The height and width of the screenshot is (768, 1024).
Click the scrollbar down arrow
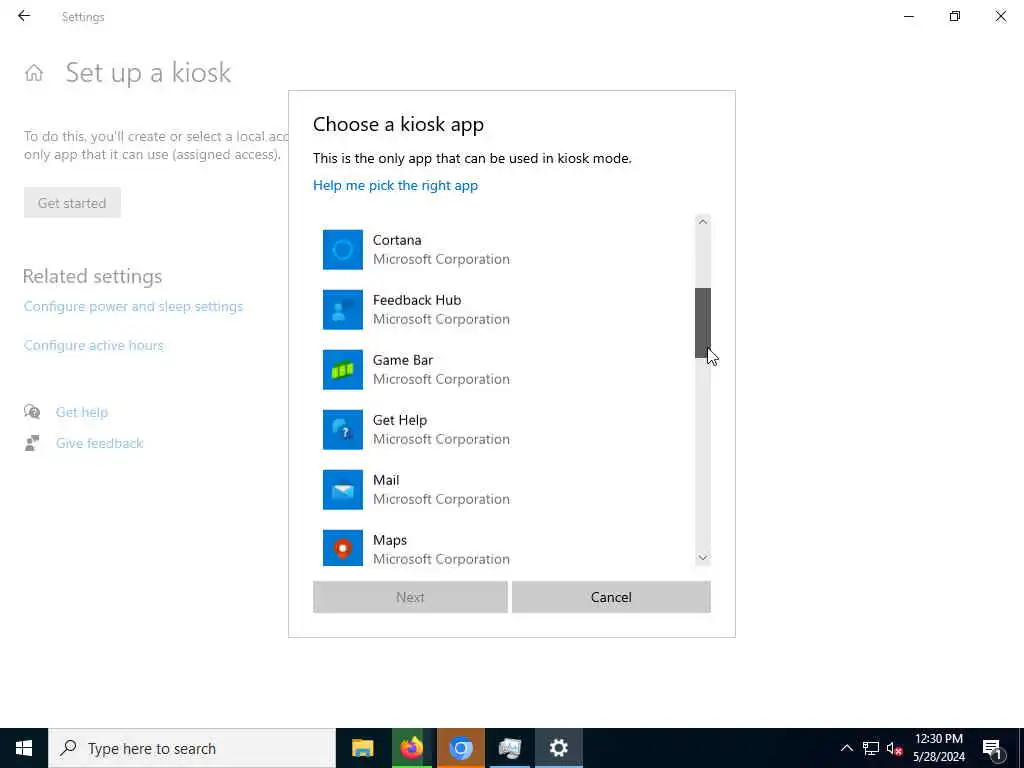point(703,557)
